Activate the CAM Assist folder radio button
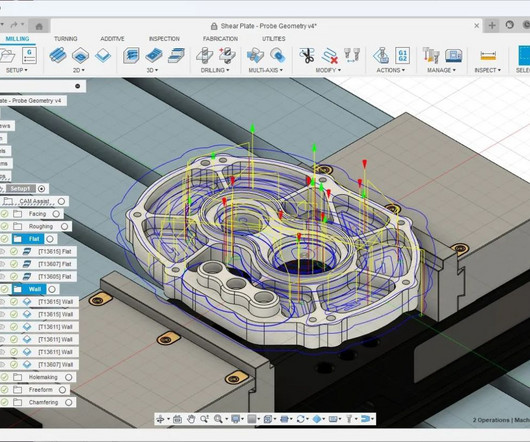Image resolution: width=530 pixels, height=442 pixels. coord(61,201)
